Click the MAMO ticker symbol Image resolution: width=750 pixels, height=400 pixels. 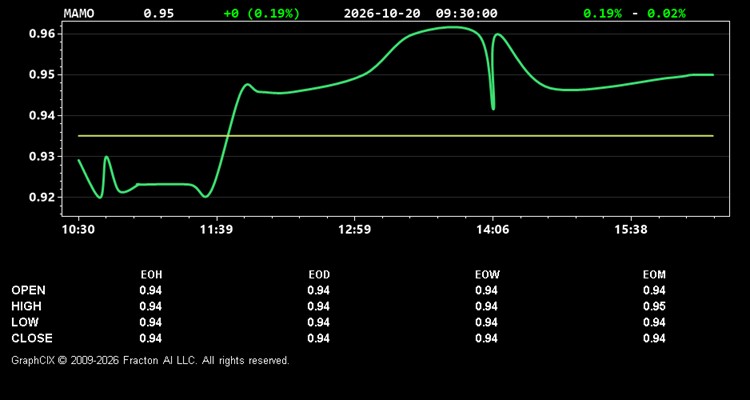79,13
